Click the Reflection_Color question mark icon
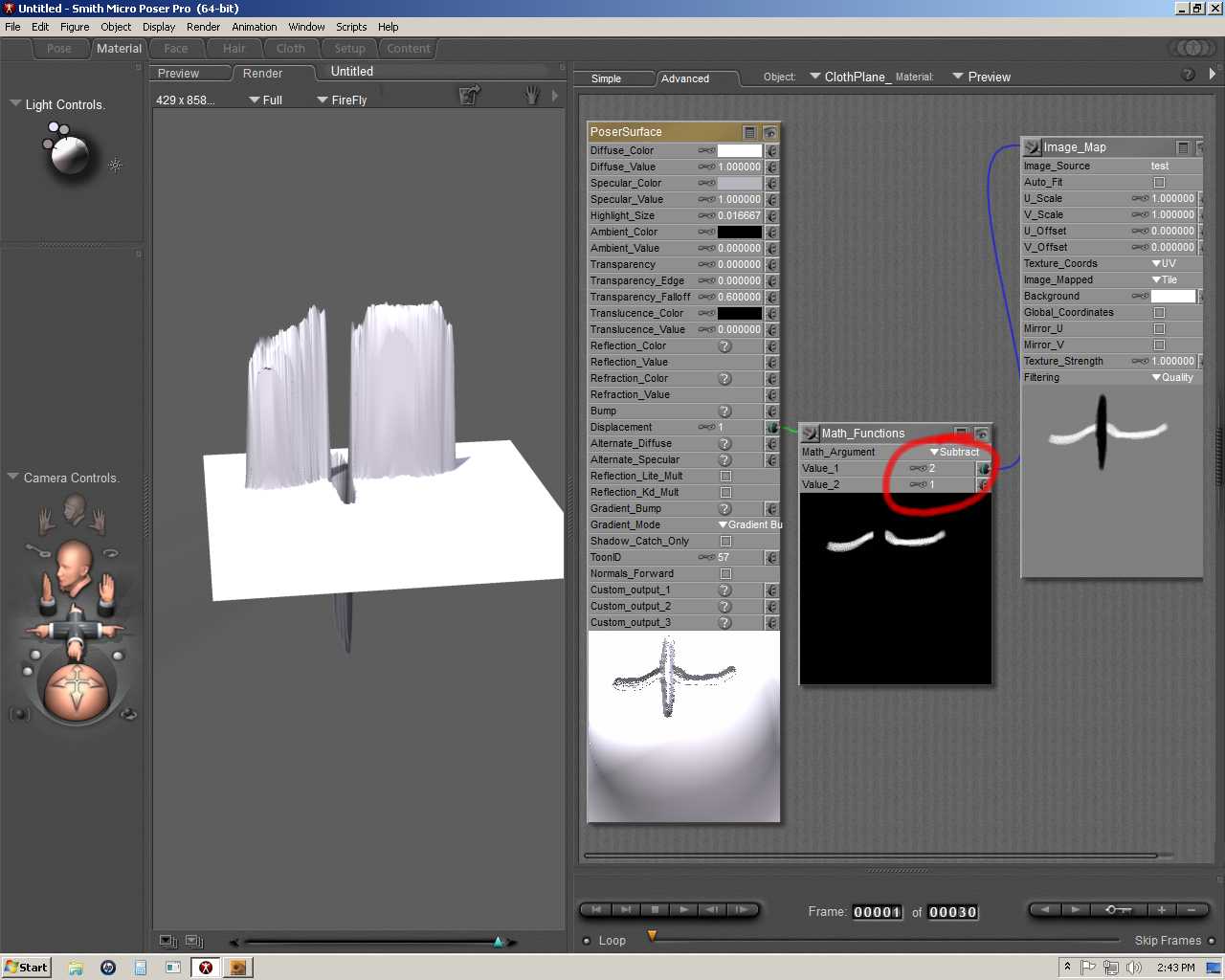 pyautogui.click(x=724, y=345)
